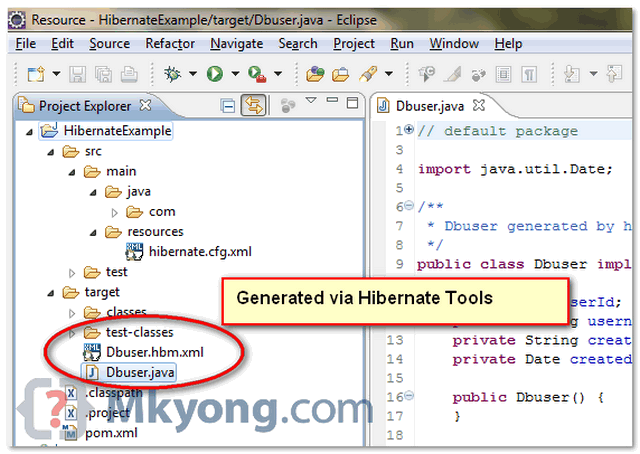
Task: Minimize the Project Explorer panel
Action: [333, 99]
